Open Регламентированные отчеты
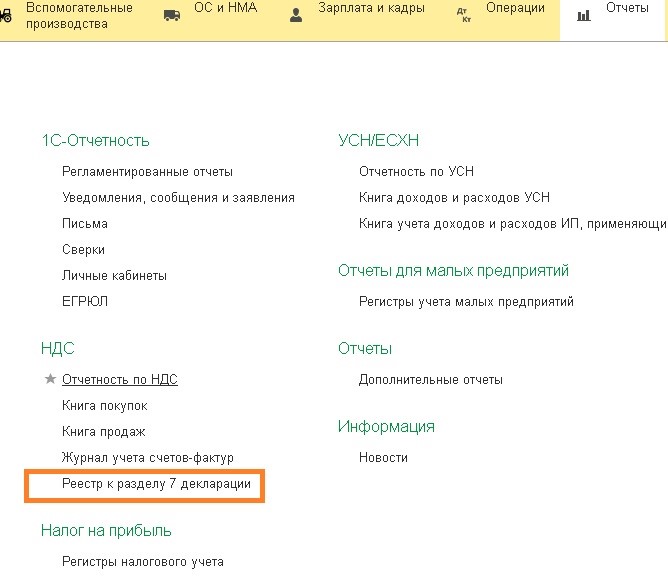The width and height of the screenshot is (668, 579). [x=147, y=172]
